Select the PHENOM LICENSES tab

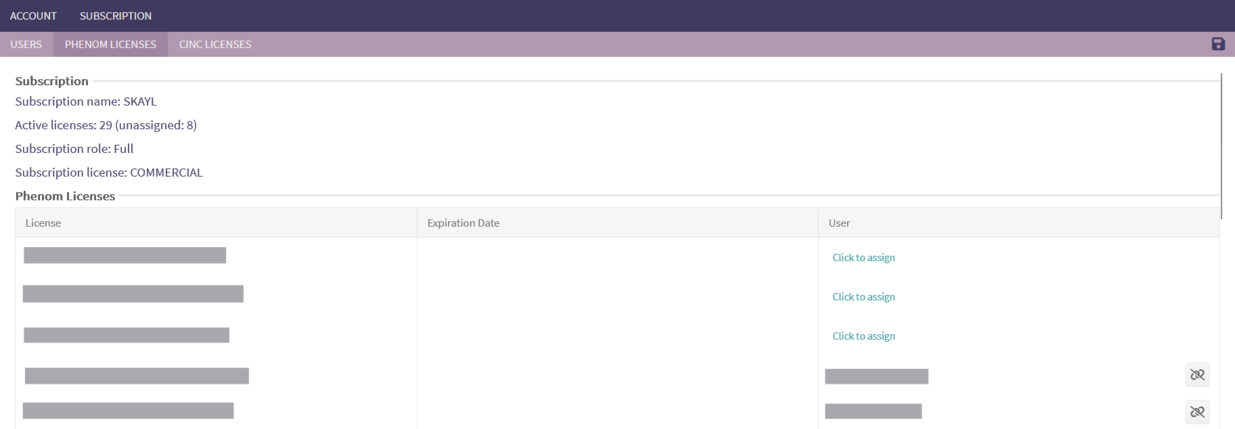point(110,44)
